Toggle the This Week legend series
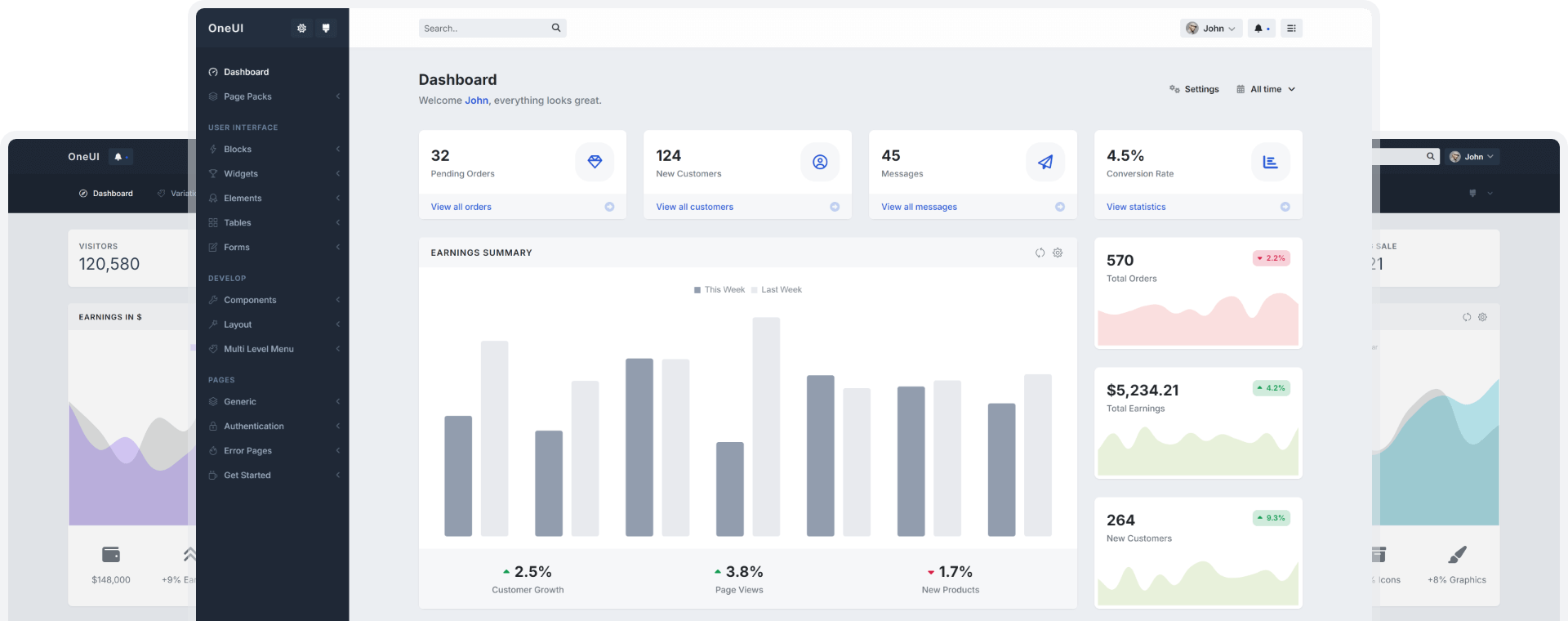1568x621 pixels. [719, 290]
